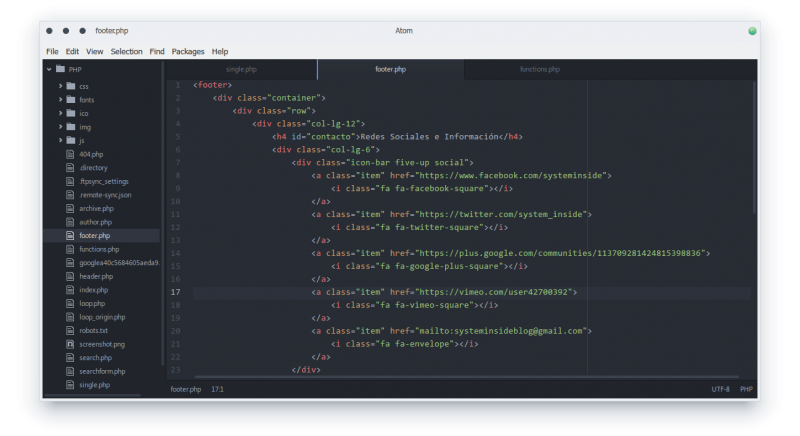Open header.php from the tree view
Screen dimensions: 800x436
point(96,276)
